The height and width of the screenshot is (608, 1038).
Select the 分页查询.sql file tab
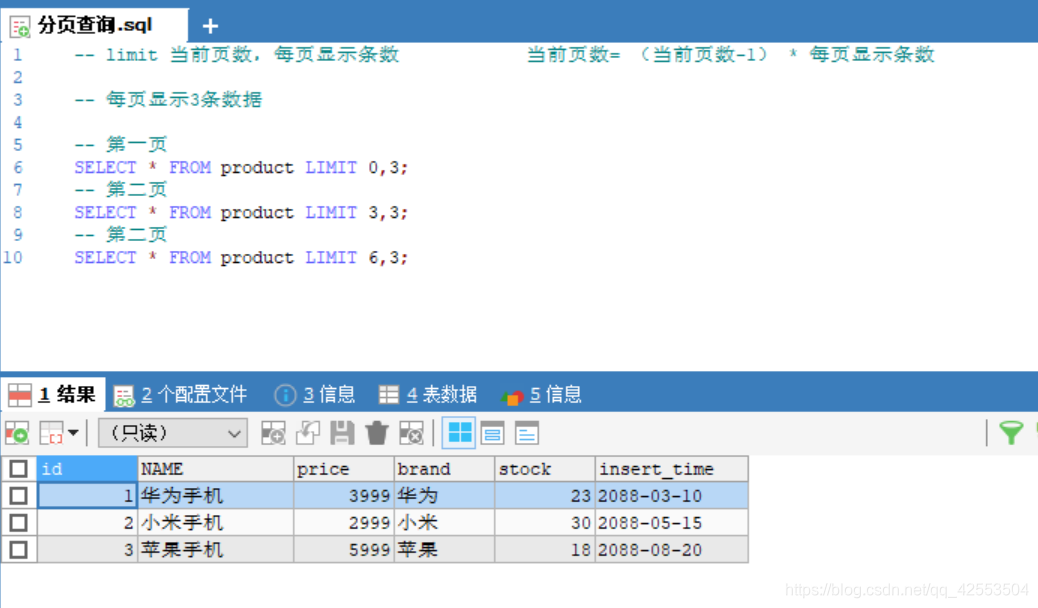(95, 25)
